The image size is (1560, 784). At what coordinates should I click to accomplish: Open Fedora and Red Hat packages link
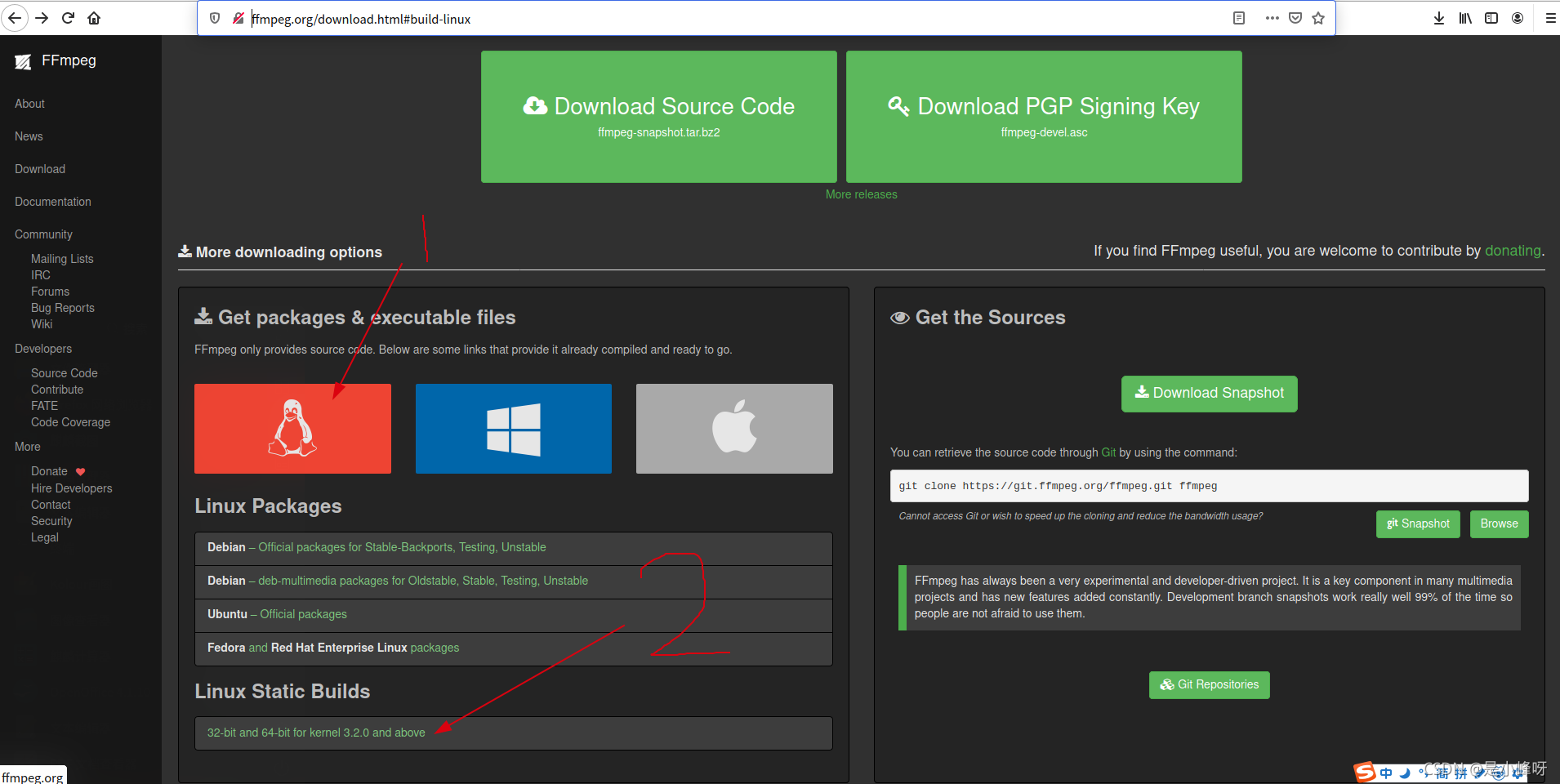tap(333, 648)
